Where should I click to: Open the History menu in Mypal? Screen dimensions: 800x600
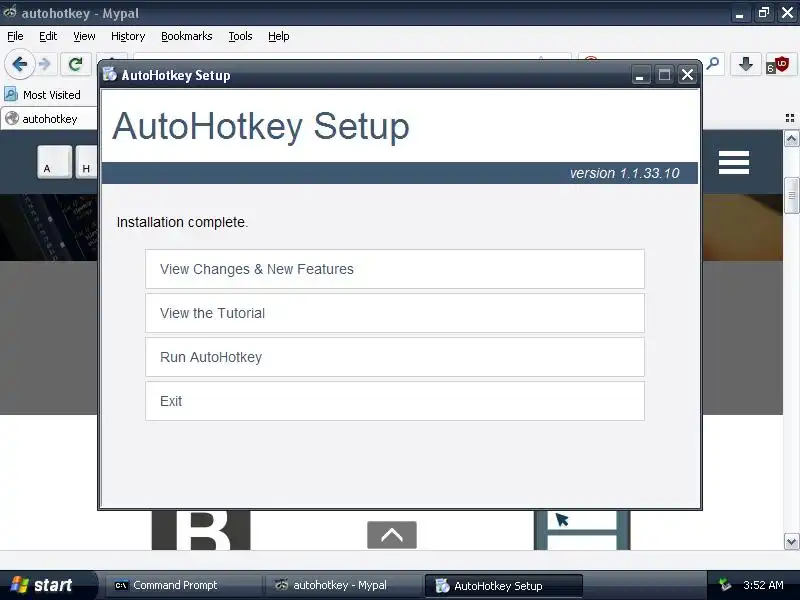[128, 36]
